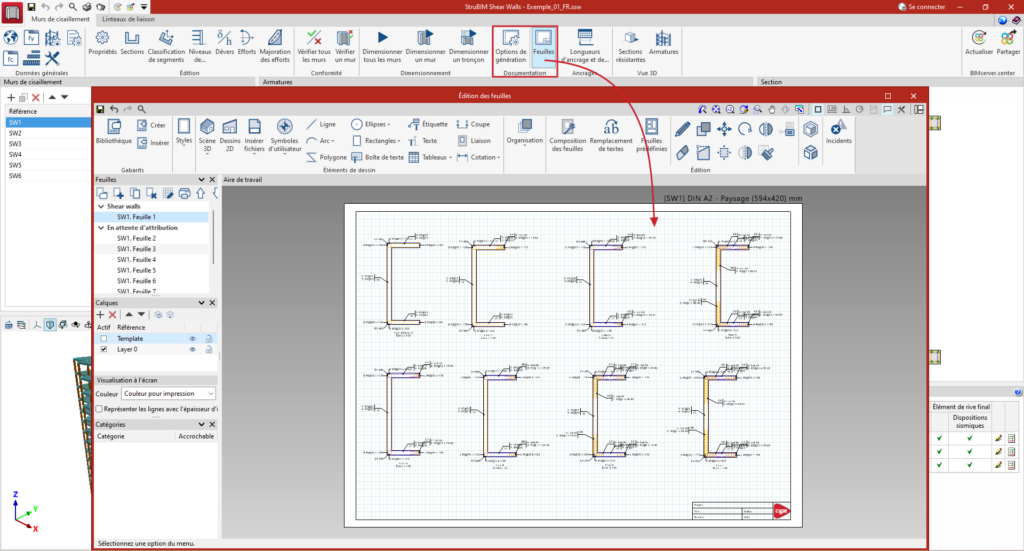Click the search magnifier in Édition des feuilles
Image resolution: width=1024 pixels, height=551 pixels.
tap(142, 110)
